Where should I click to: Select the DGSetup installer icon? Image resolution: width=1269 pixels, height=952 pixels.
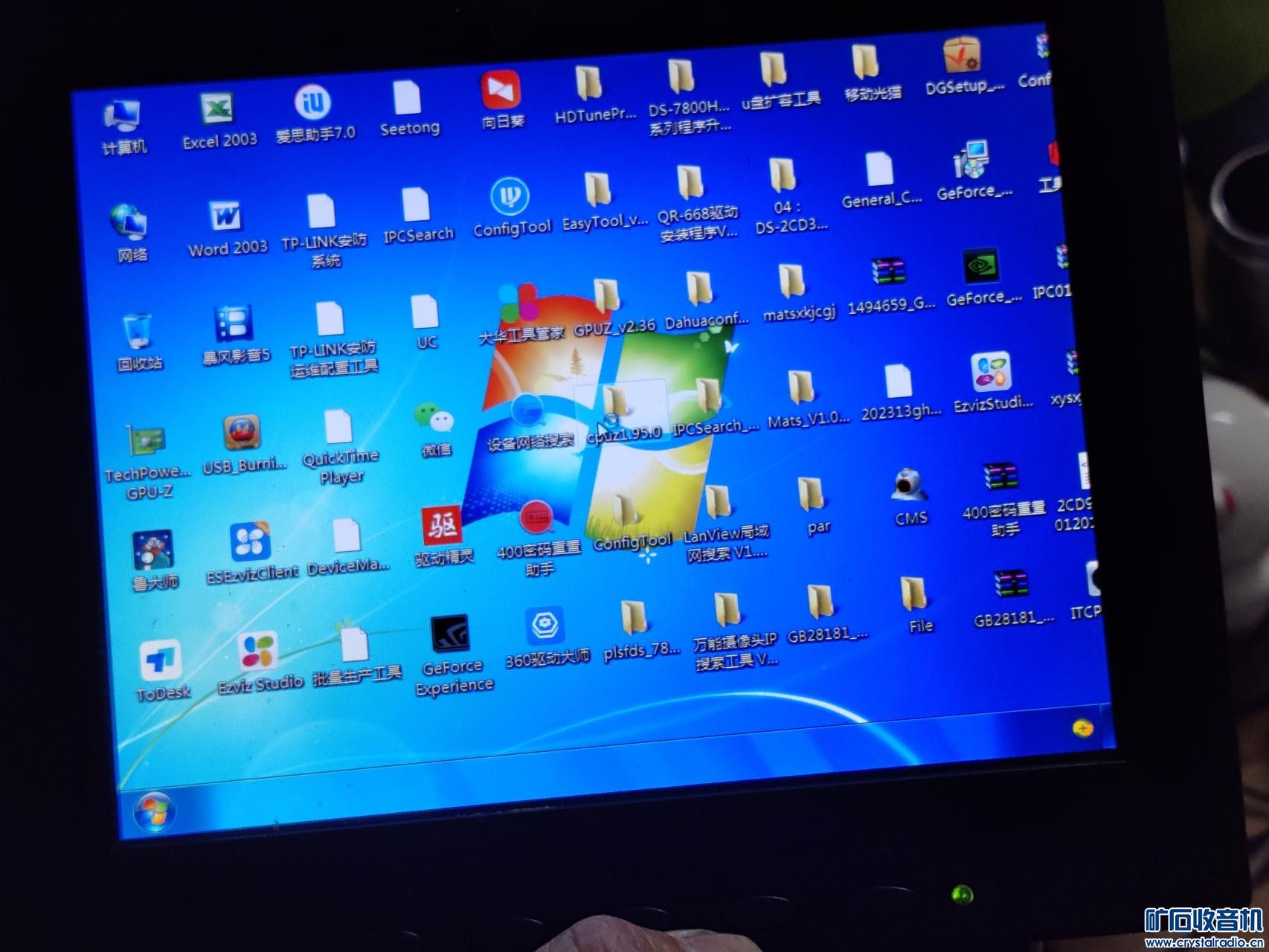click(x=962, y=56)
